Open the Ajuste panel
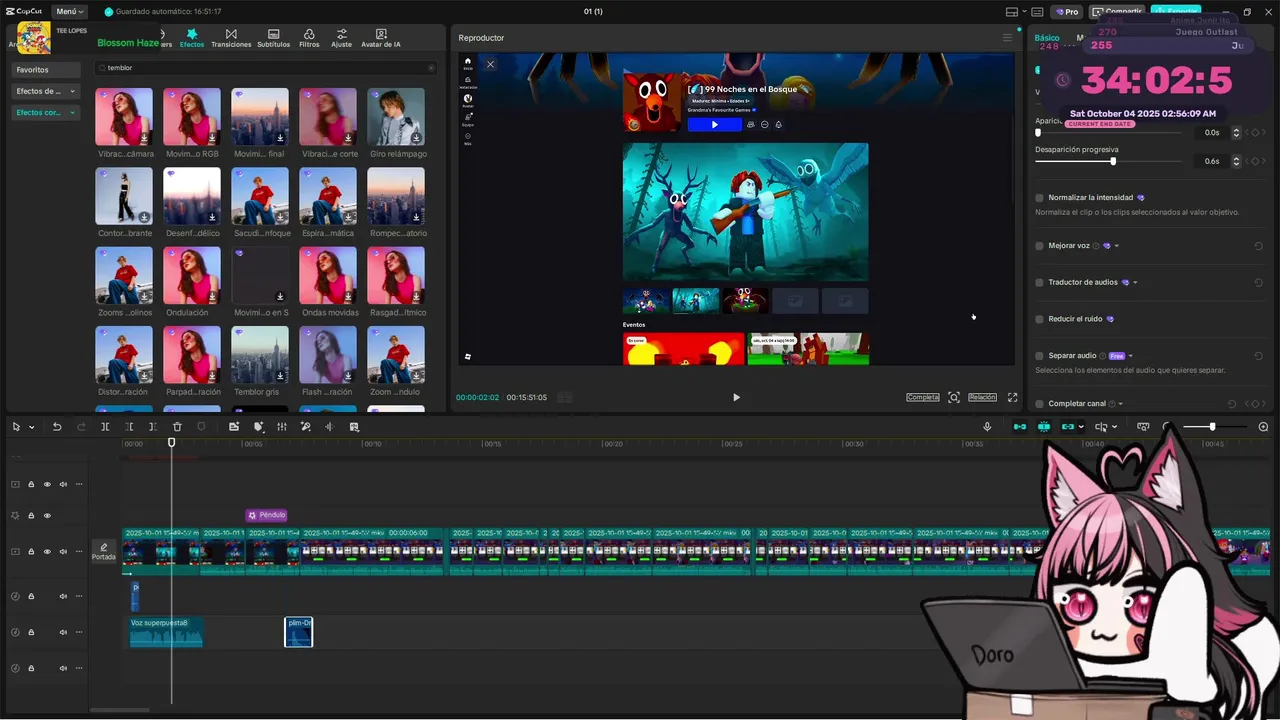 click(342, 38)
